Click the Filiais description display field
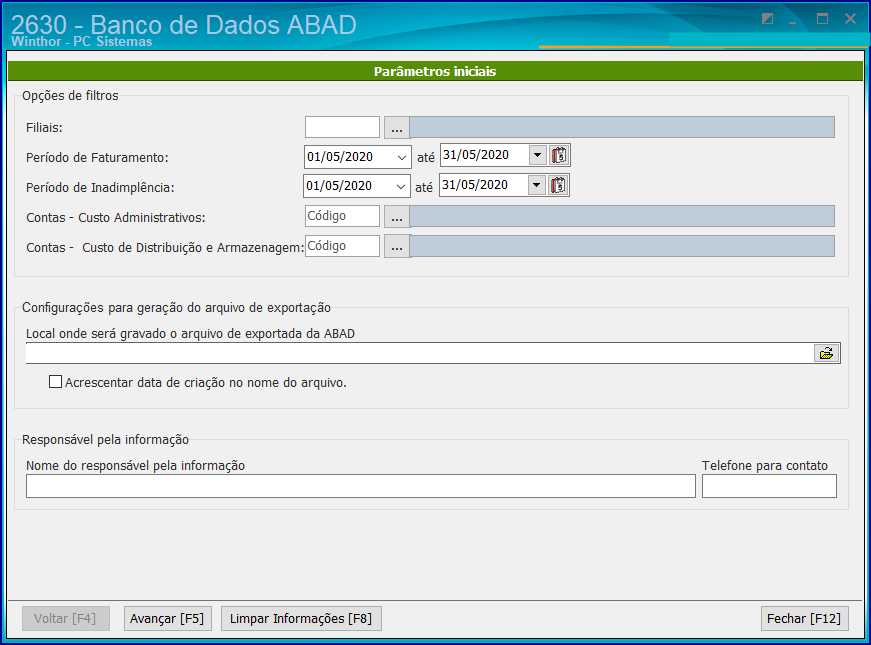871x645 pixels. pos(622,127)
